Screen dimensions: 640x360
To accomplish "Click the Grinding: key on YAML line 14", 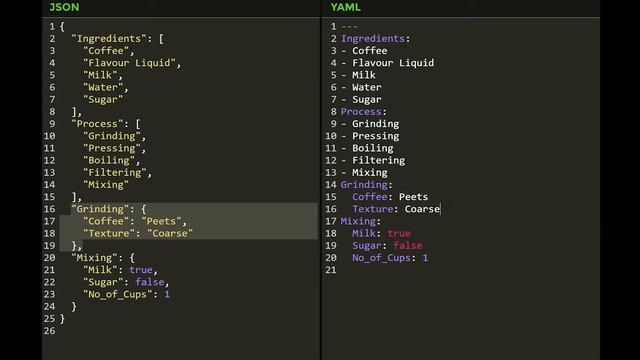I will (x=367, y=185).
